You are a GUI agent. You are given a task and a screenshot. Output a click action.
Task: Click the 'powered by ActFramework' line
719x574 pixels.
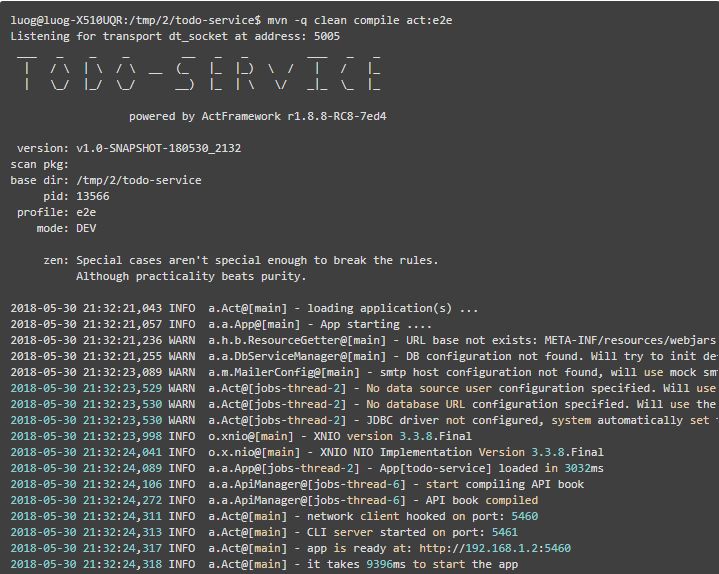tap(257, 116)
